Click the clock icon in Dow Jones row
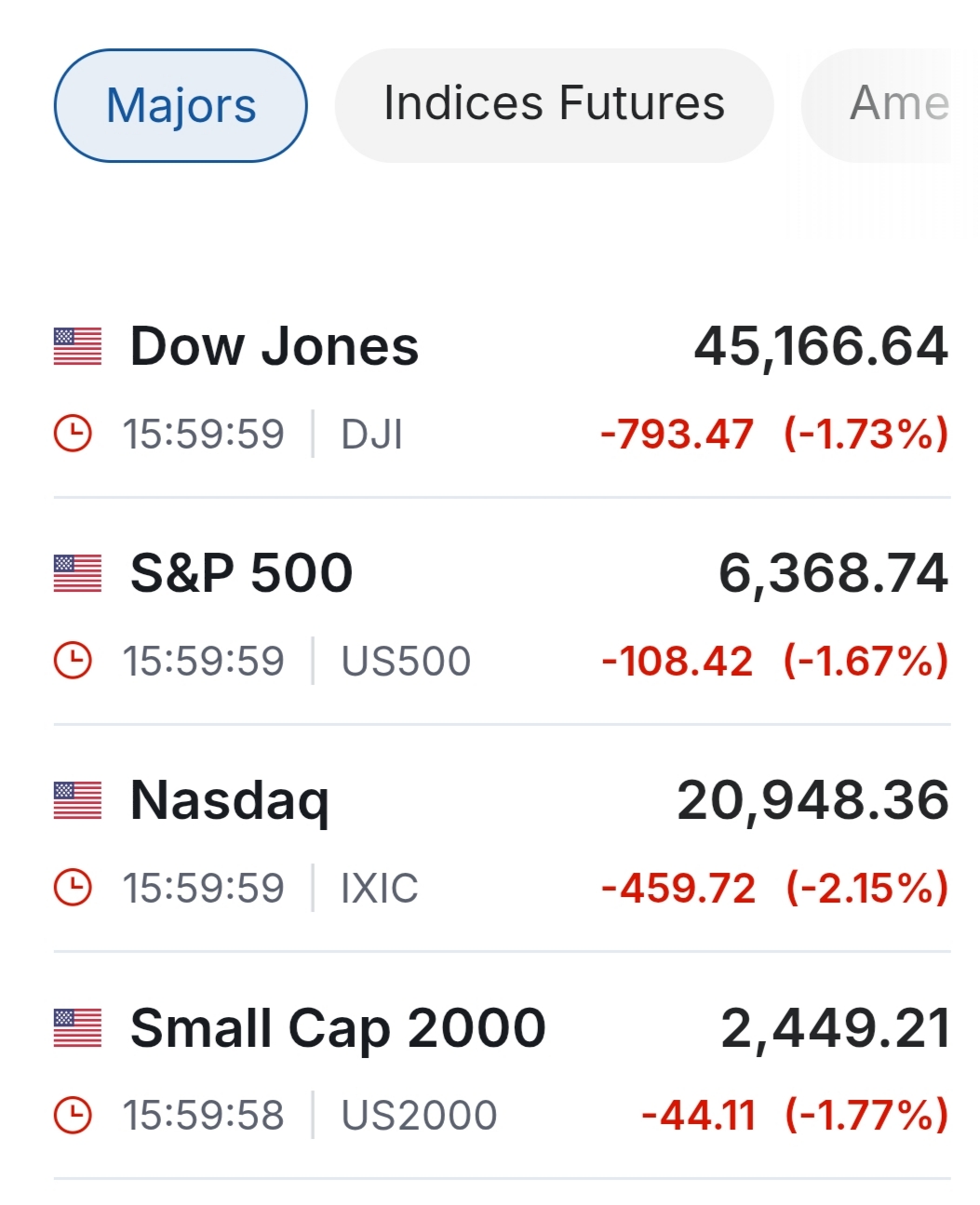This screenshot has width=980, height=1205. coord(73,434)
